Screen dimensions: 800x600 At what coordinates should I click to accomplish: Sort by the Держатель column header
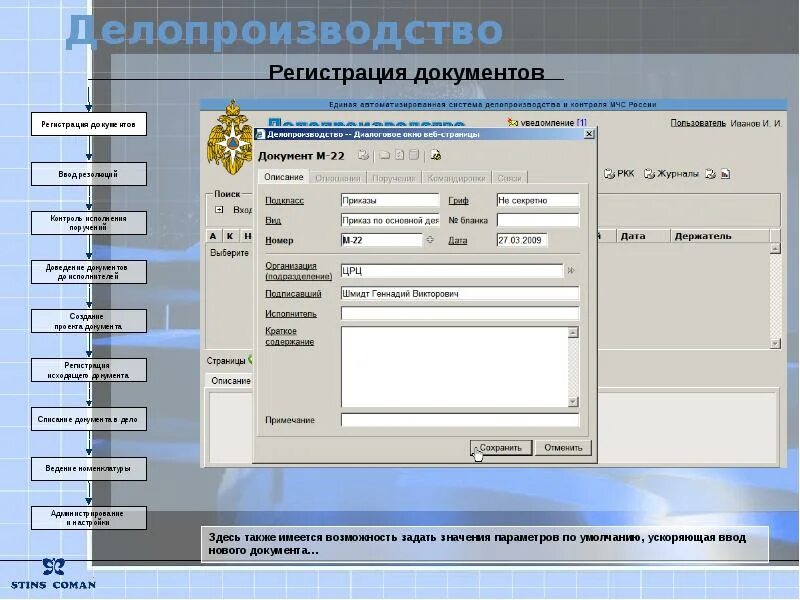719,236
